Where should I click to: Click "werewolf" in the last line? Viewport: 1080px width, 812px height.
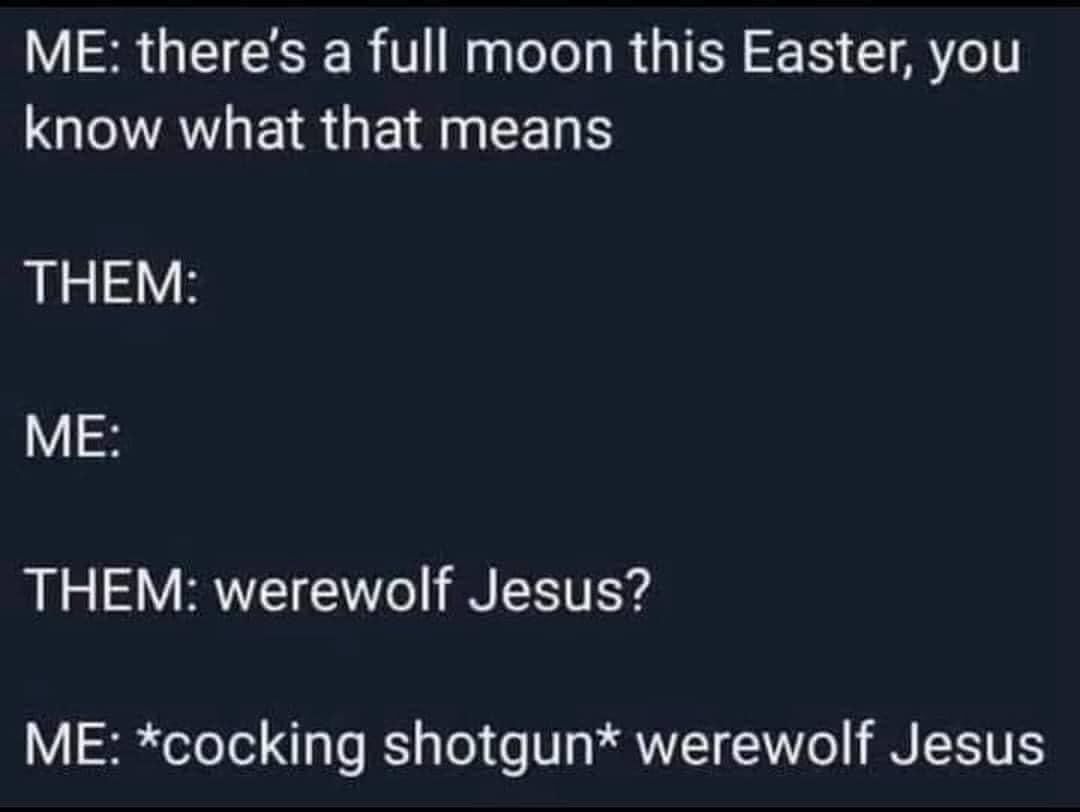(755, 745)
